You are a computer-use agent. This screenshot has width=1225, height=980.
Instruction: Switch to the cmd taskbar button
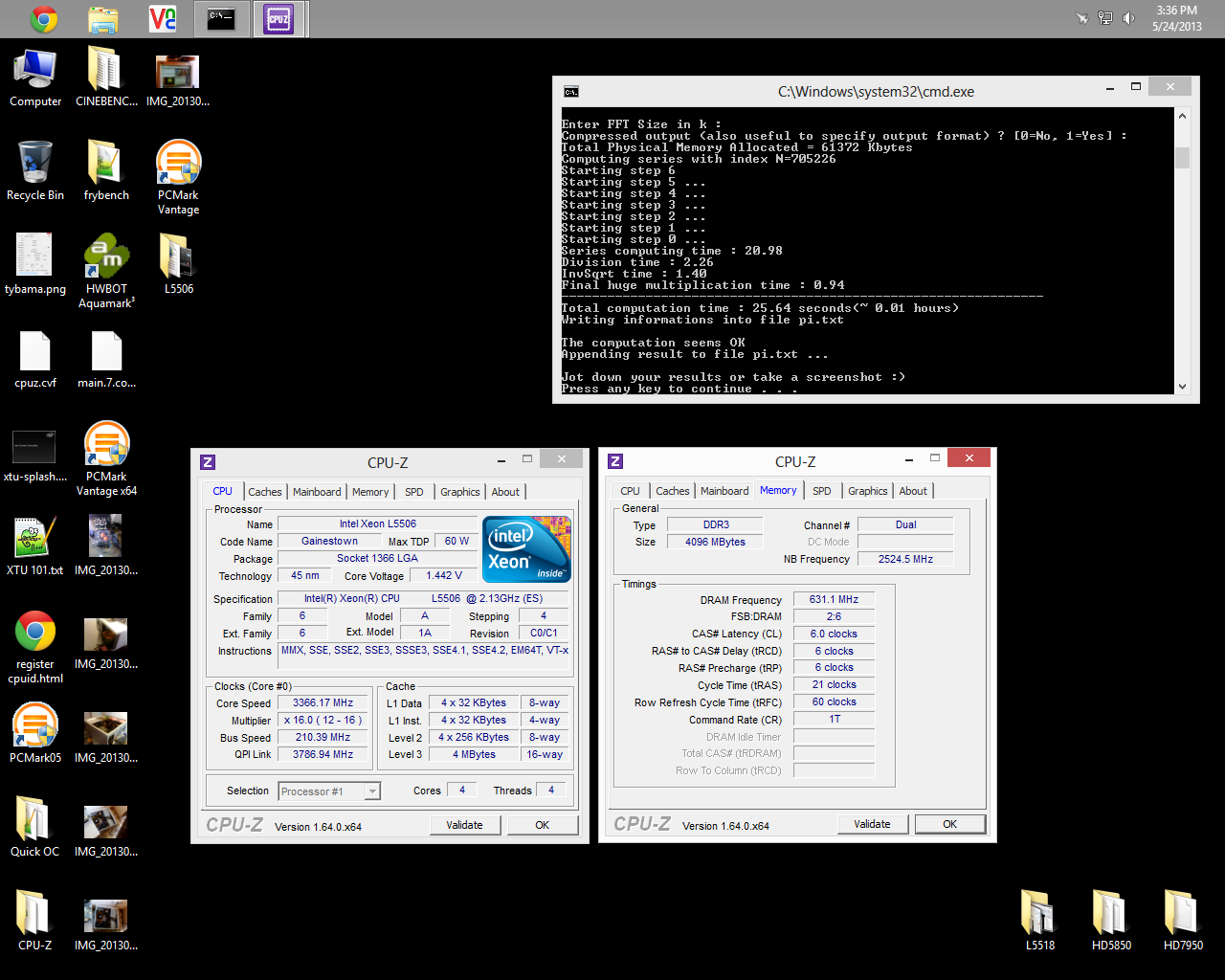click(x=221, y=18)
